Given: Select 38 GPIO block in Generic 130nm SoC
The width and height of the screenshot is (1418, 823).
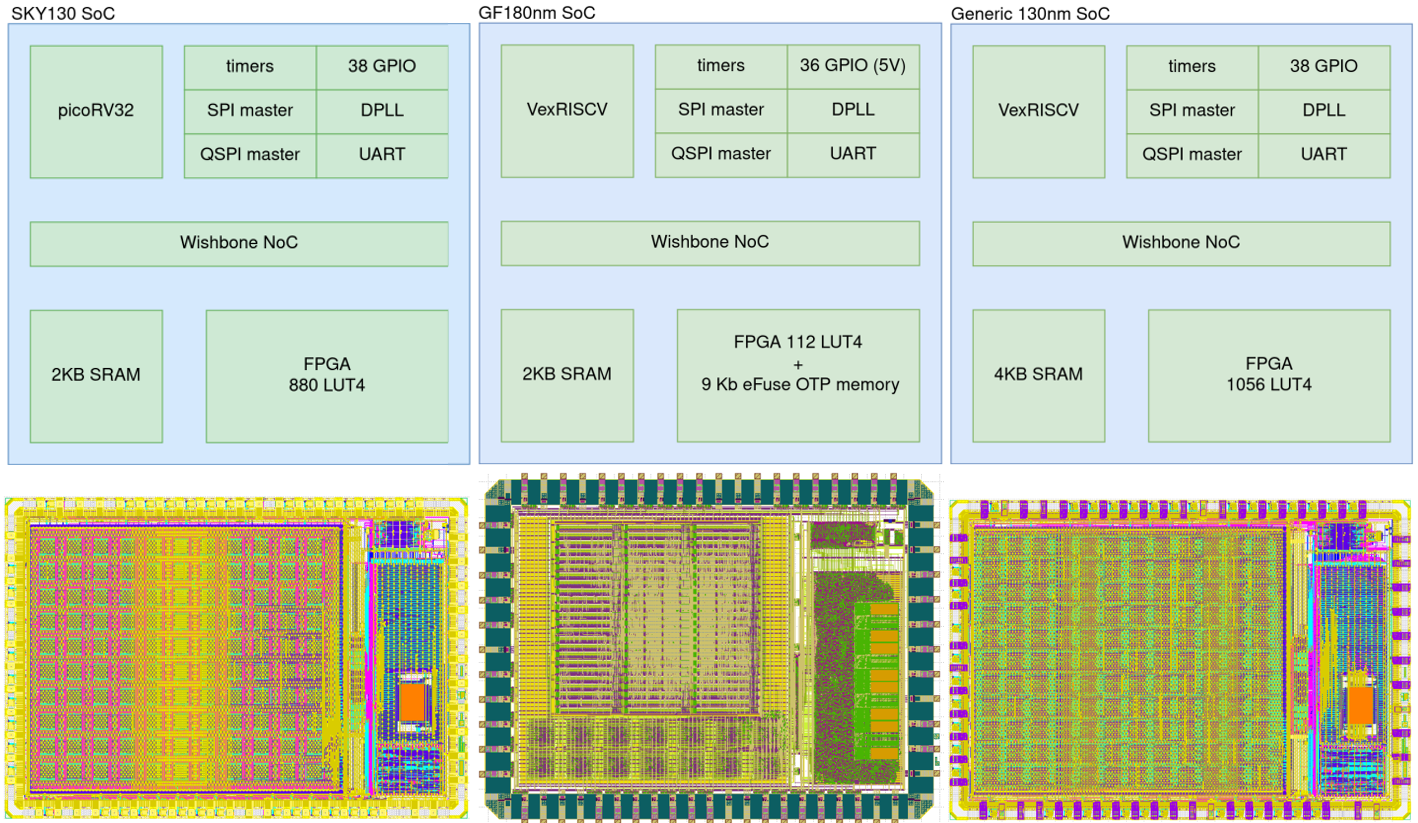Looking at the screenshot, I should pos(1324,67).
